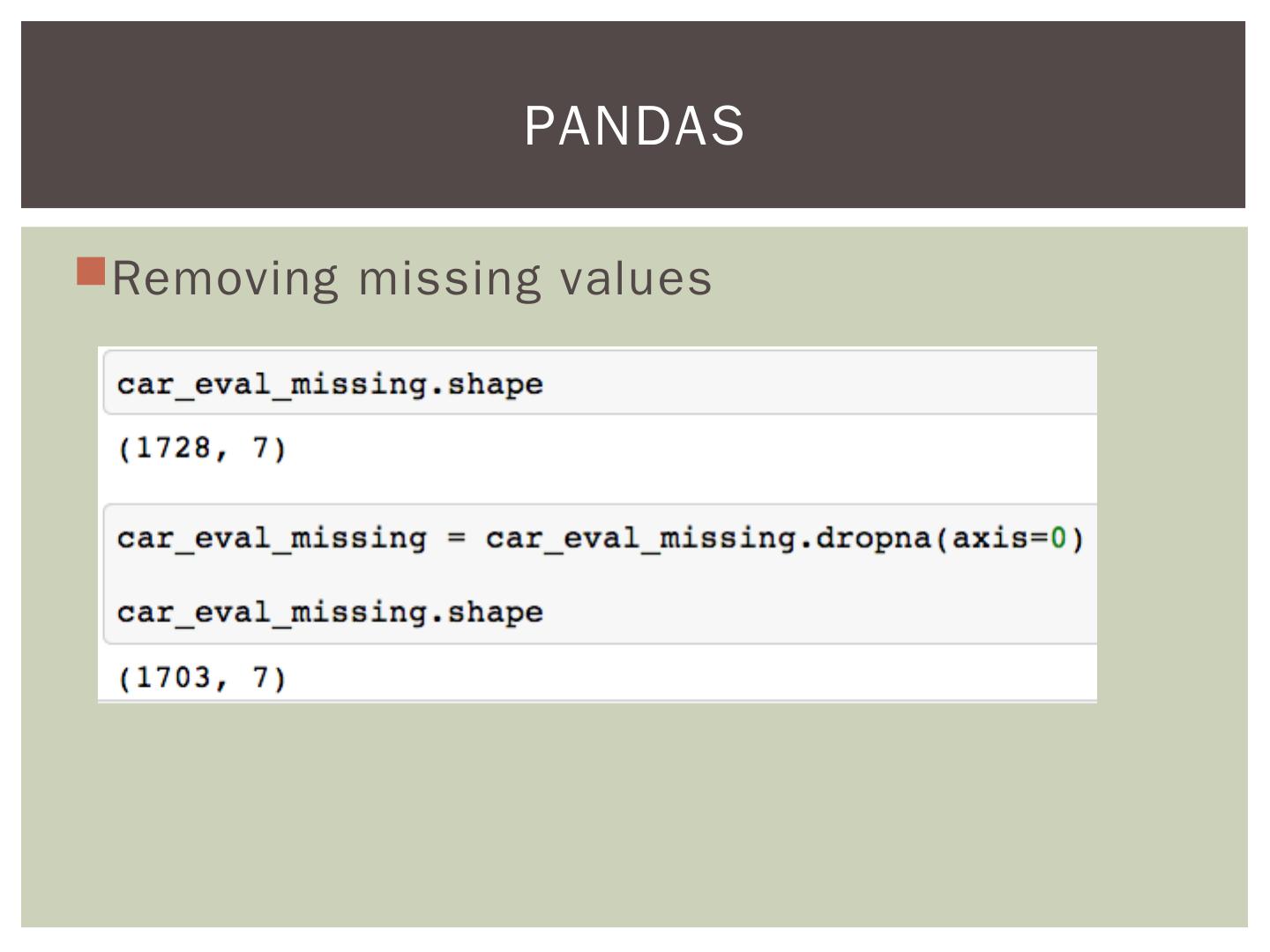1270x952 pixels.
Task: Click the equals sign after car_eval_missing assignment
Action: coord(456,538)
